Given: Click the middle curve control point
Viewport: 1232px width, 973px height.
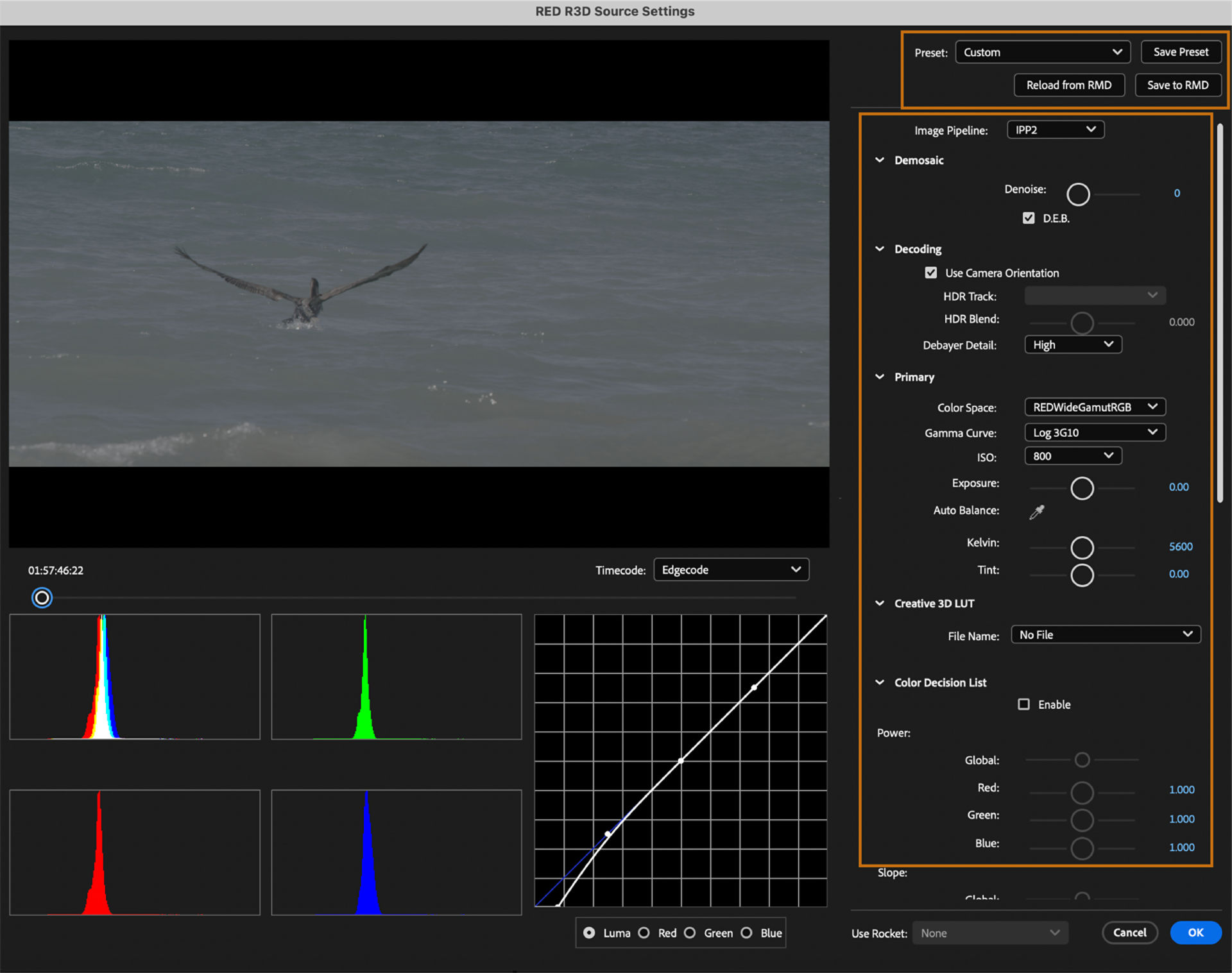Looking at the screenshot, I should click(x=681, y=761).
